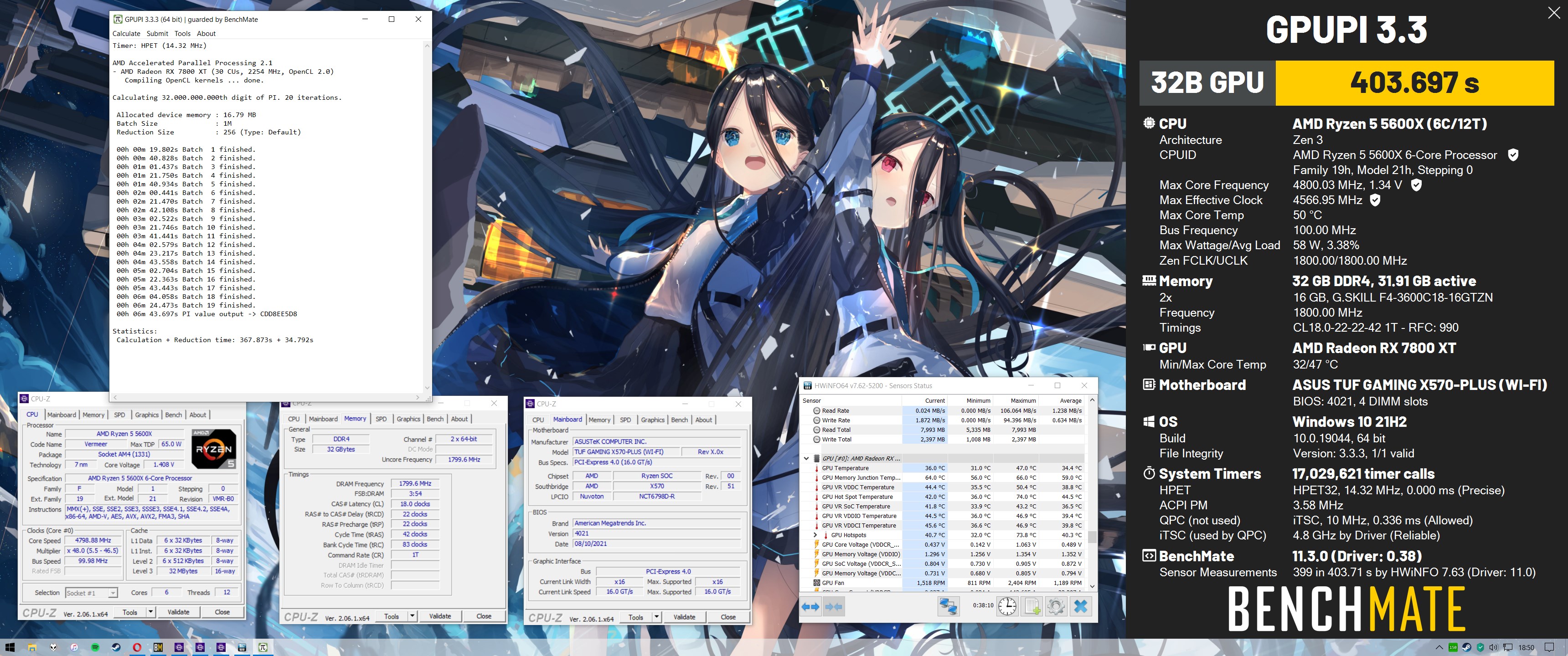Start HWiNFO logging via the sheet-plus icon
Viewport: 1568px width, 656px height.
pyautogui.click(x=1032, y=606)
